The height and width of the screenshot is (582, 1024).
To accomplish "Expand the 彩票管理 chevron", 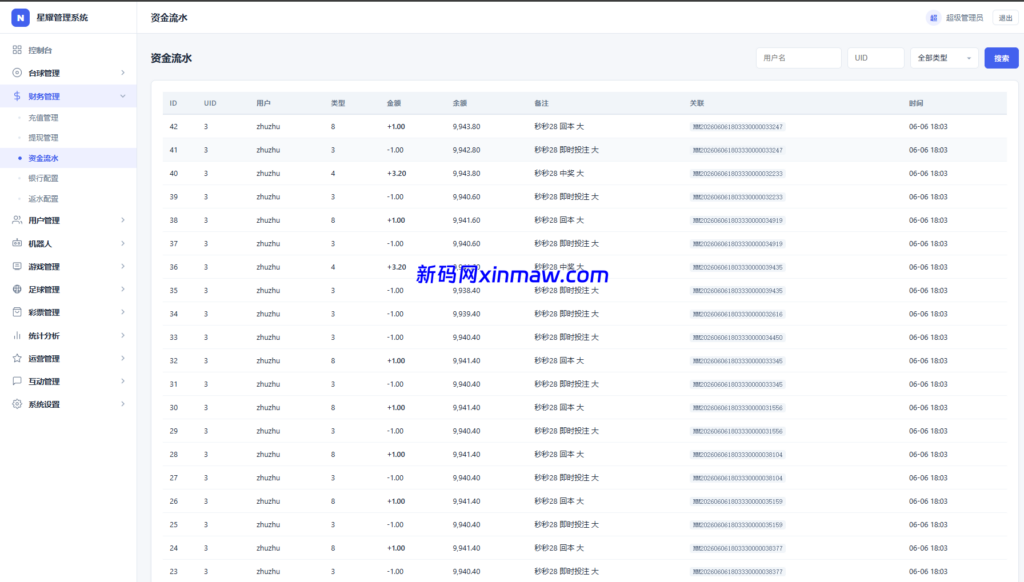I will tap(123, 312).
